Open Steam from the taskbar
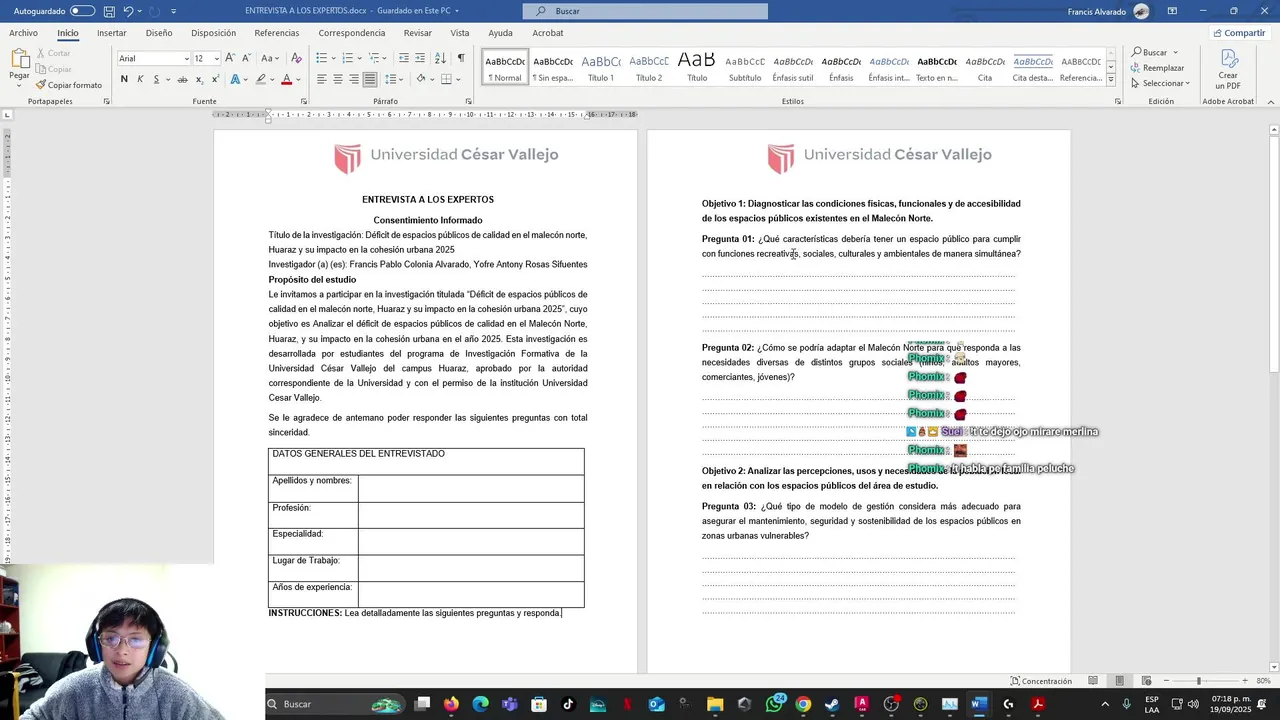Viewport: 1280px width, 720px height. 832,704
